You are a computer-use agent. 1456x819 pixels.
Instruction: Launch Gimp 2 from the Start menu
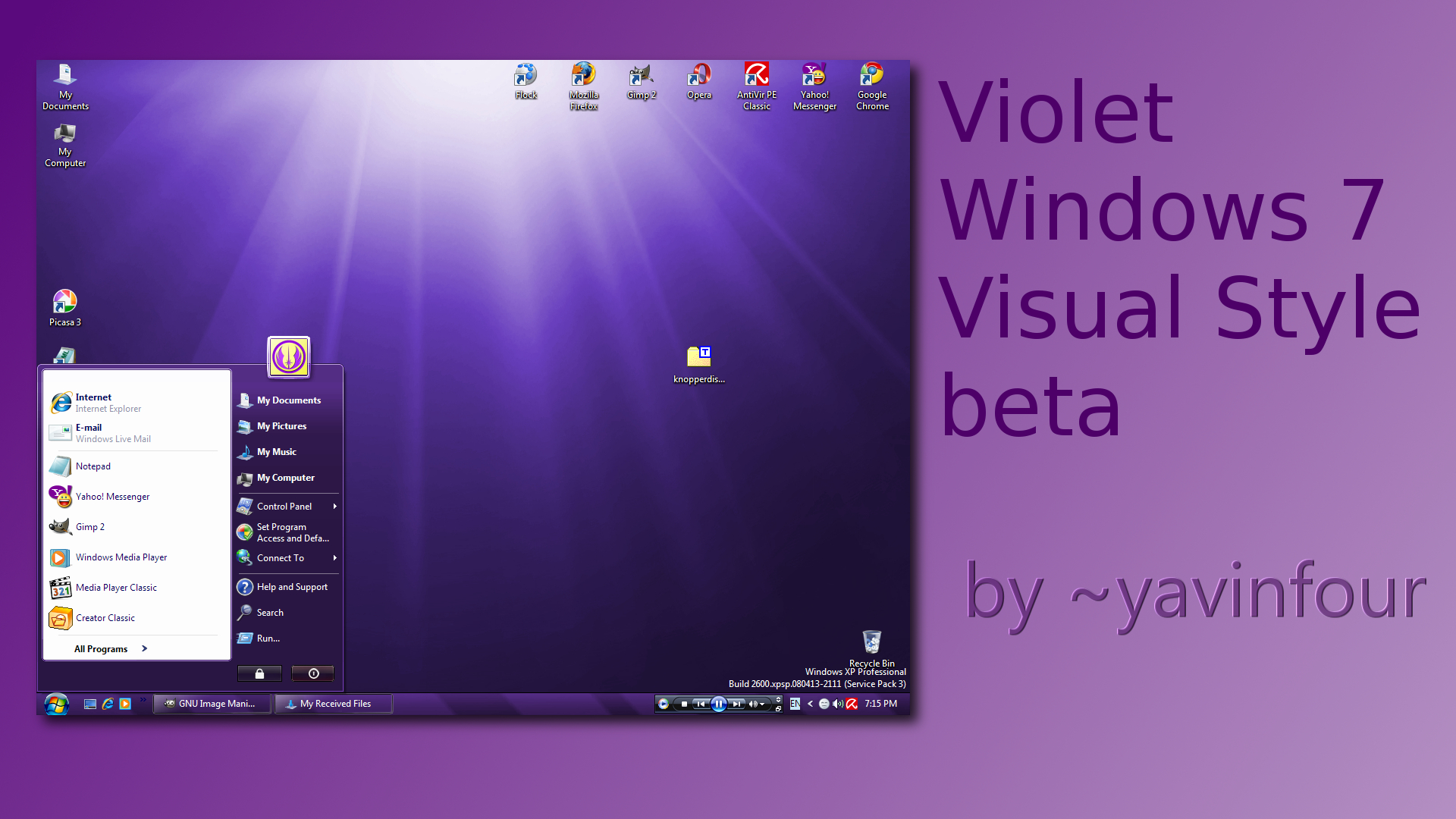(x=89, y=526)
